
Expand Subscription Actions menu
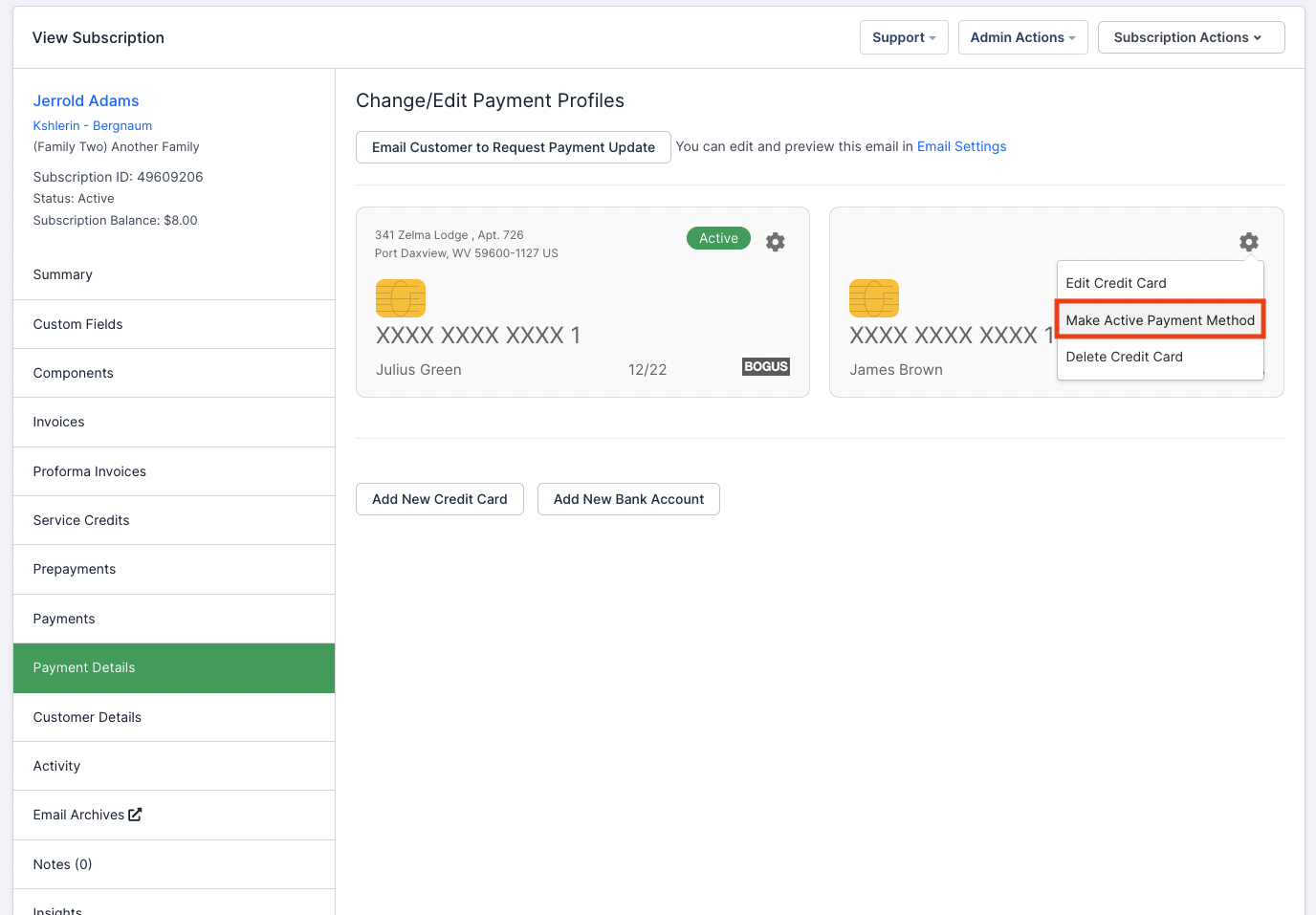1190,37
